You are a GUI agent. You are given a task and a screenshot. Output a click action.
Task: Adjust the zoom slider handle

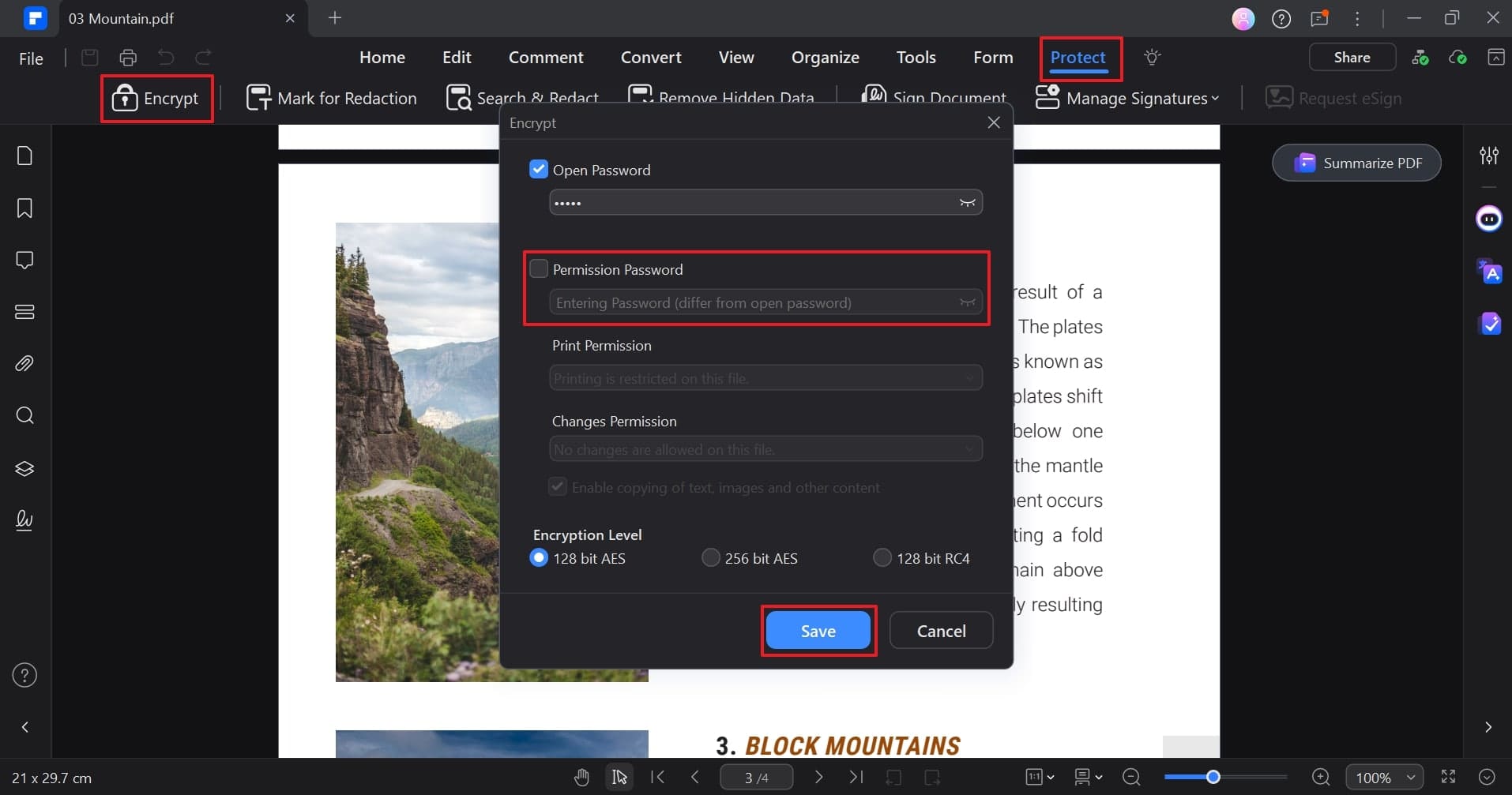click(x=1213, y=778)
